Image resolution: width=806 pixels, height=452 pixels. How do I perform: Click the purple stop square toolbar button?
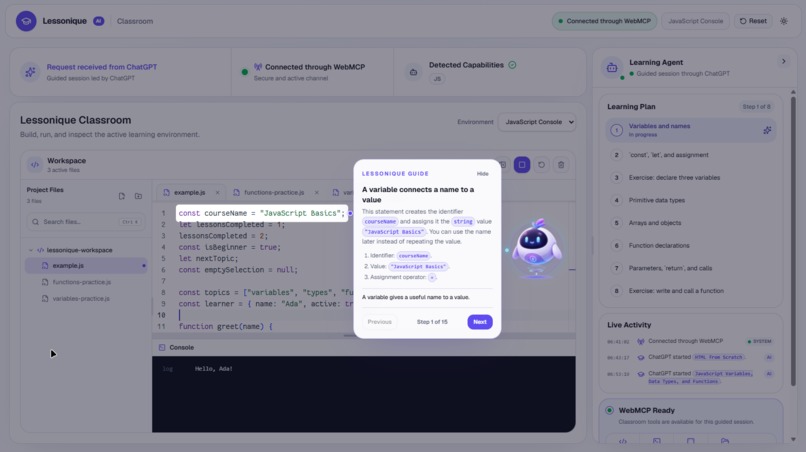click(x=522, y=165)
